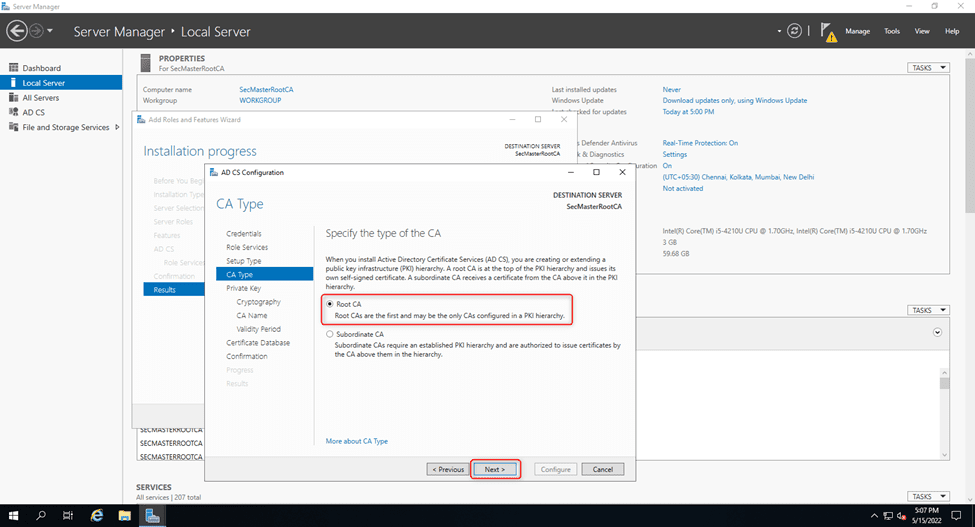Go to Cryptography step in wizard
This screenshot has width=975, height=527.
click(259, 302)
